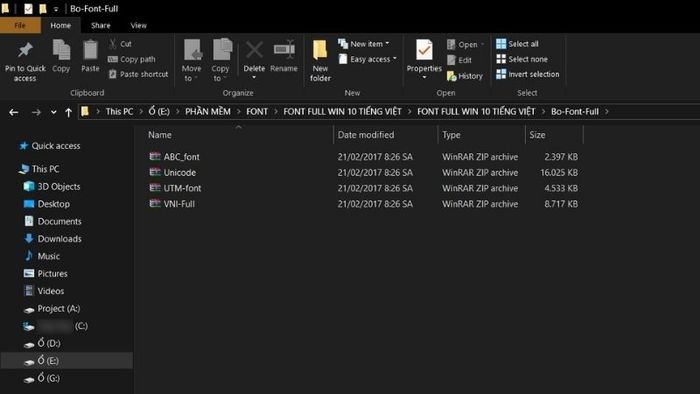This screenshot has height=394, width=700.
Task: Click Paste shortcut in Clipboard group
Action: tap(138, 74)
